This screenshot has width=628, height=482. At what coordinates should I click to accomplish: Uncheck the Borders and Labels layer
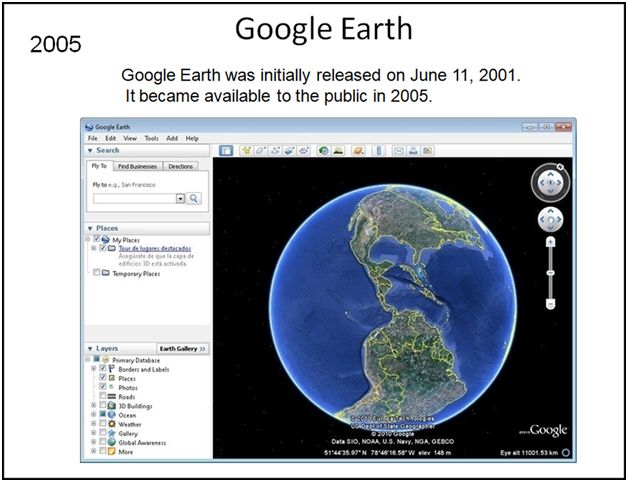[103, 369]
